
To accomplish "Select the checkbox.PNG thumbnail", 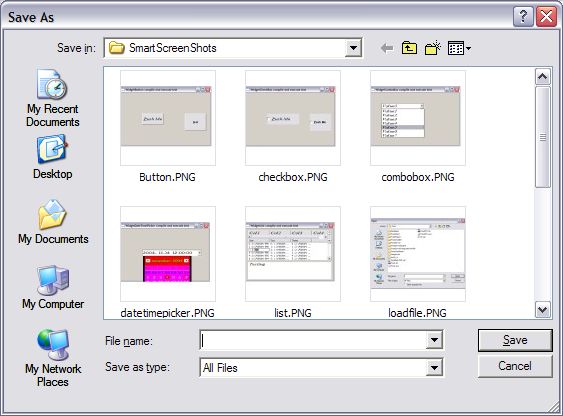I will pyautogui.click(x=293, y=118).
